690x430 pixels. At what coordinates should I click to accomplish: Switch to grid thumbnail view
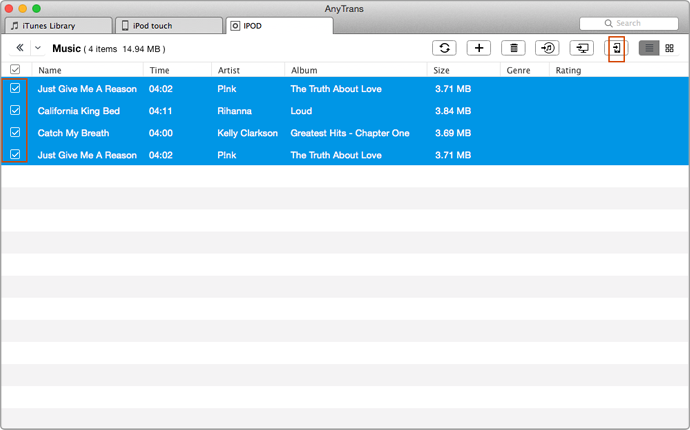coord(669,48)
